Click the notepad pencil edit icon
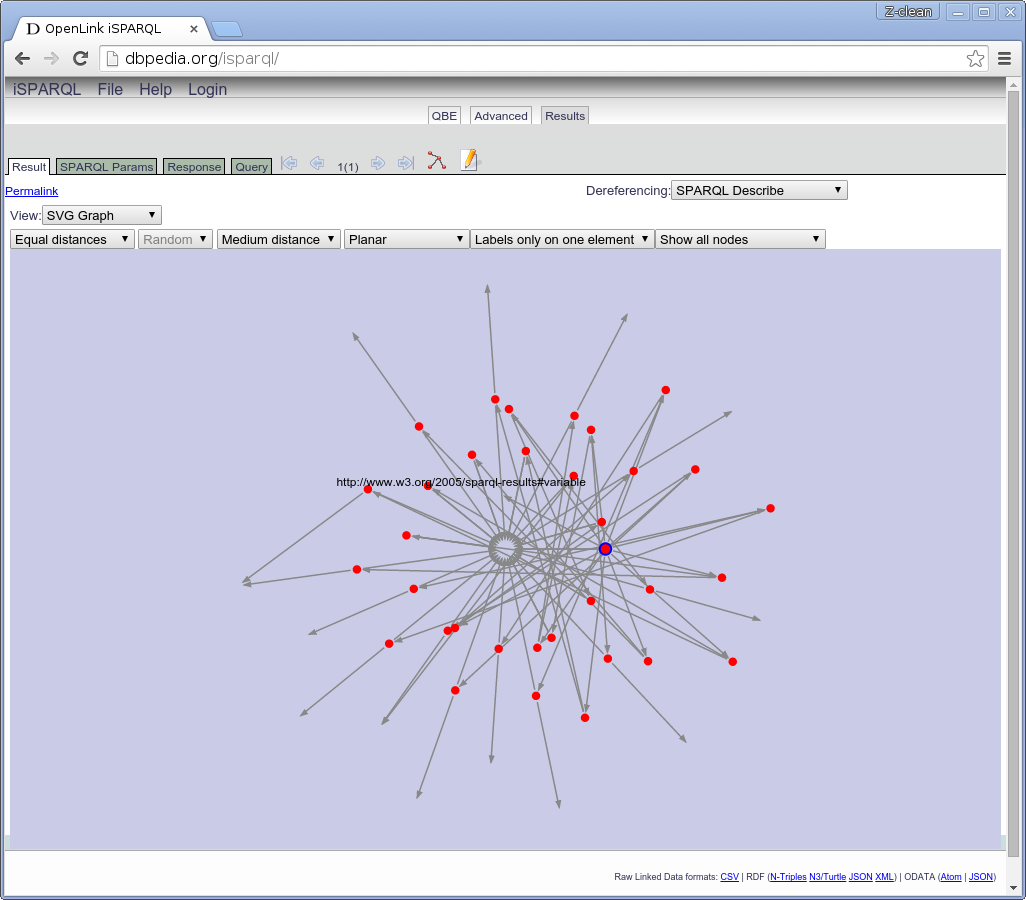 (x=469, y=160)
